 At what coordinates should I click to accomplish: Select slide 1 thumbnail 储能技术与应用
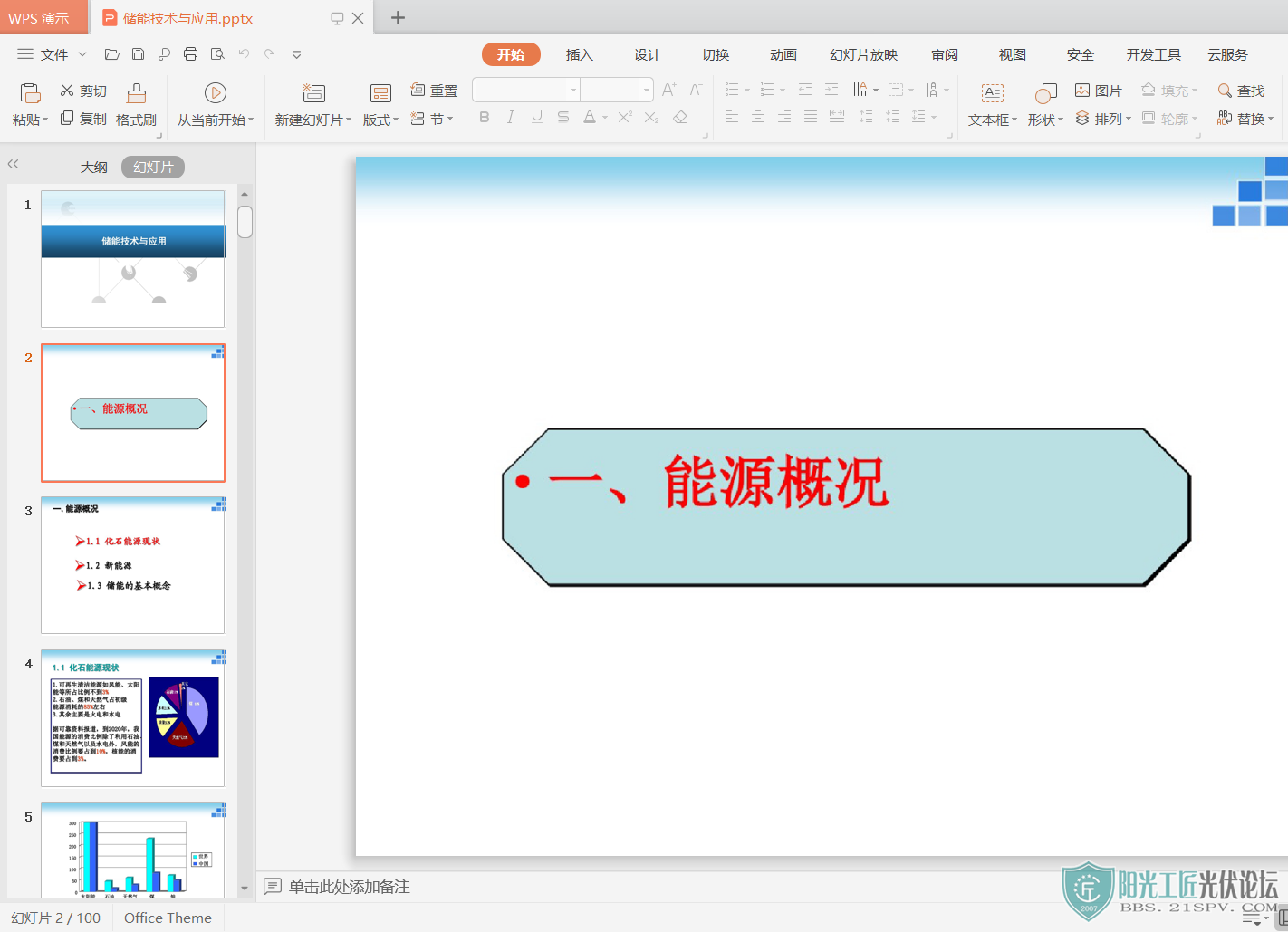133,259
